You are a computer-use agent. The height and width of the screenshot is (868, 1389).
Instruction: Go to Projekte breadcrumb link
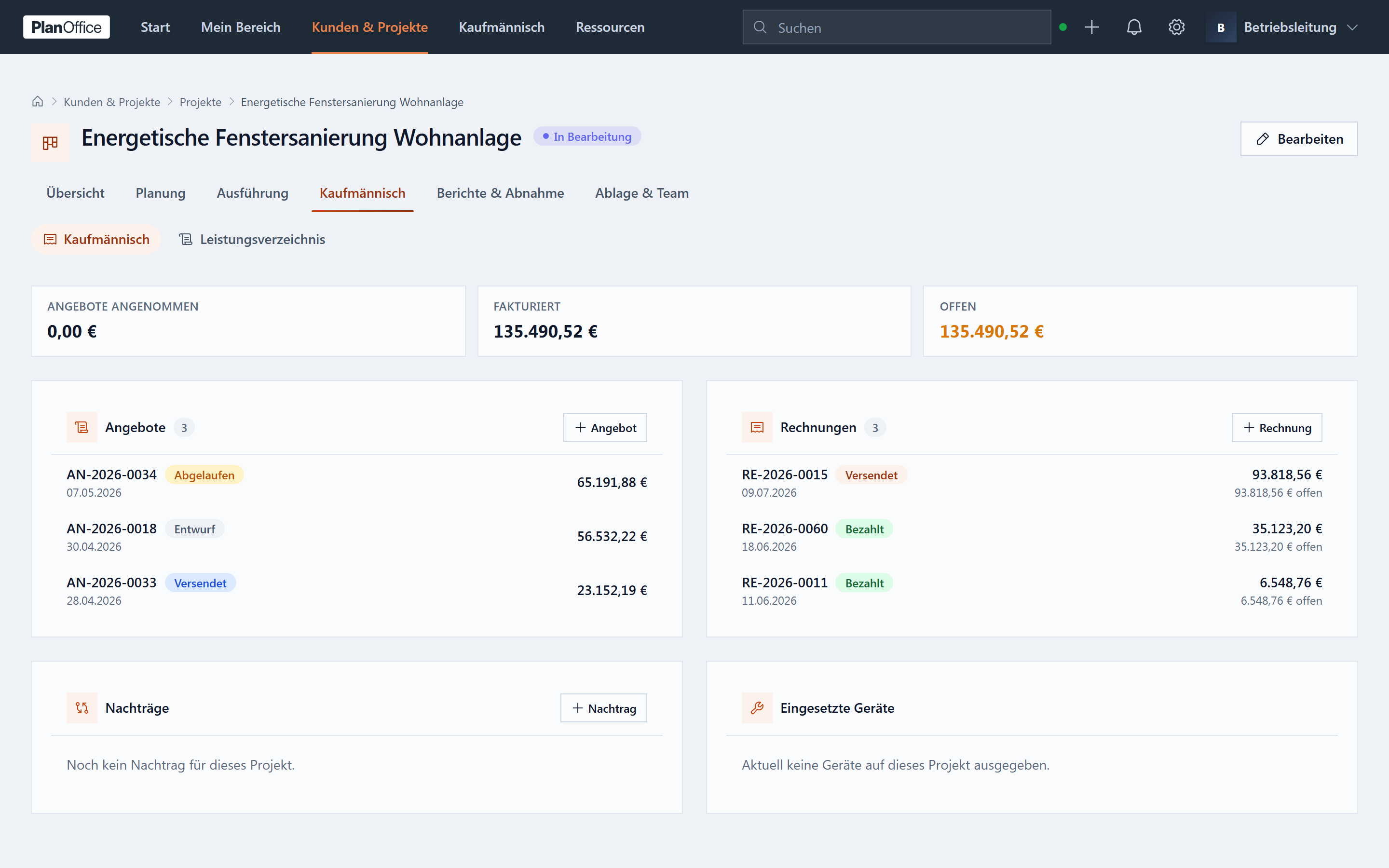pyautogui.click(x=200, y=102)
